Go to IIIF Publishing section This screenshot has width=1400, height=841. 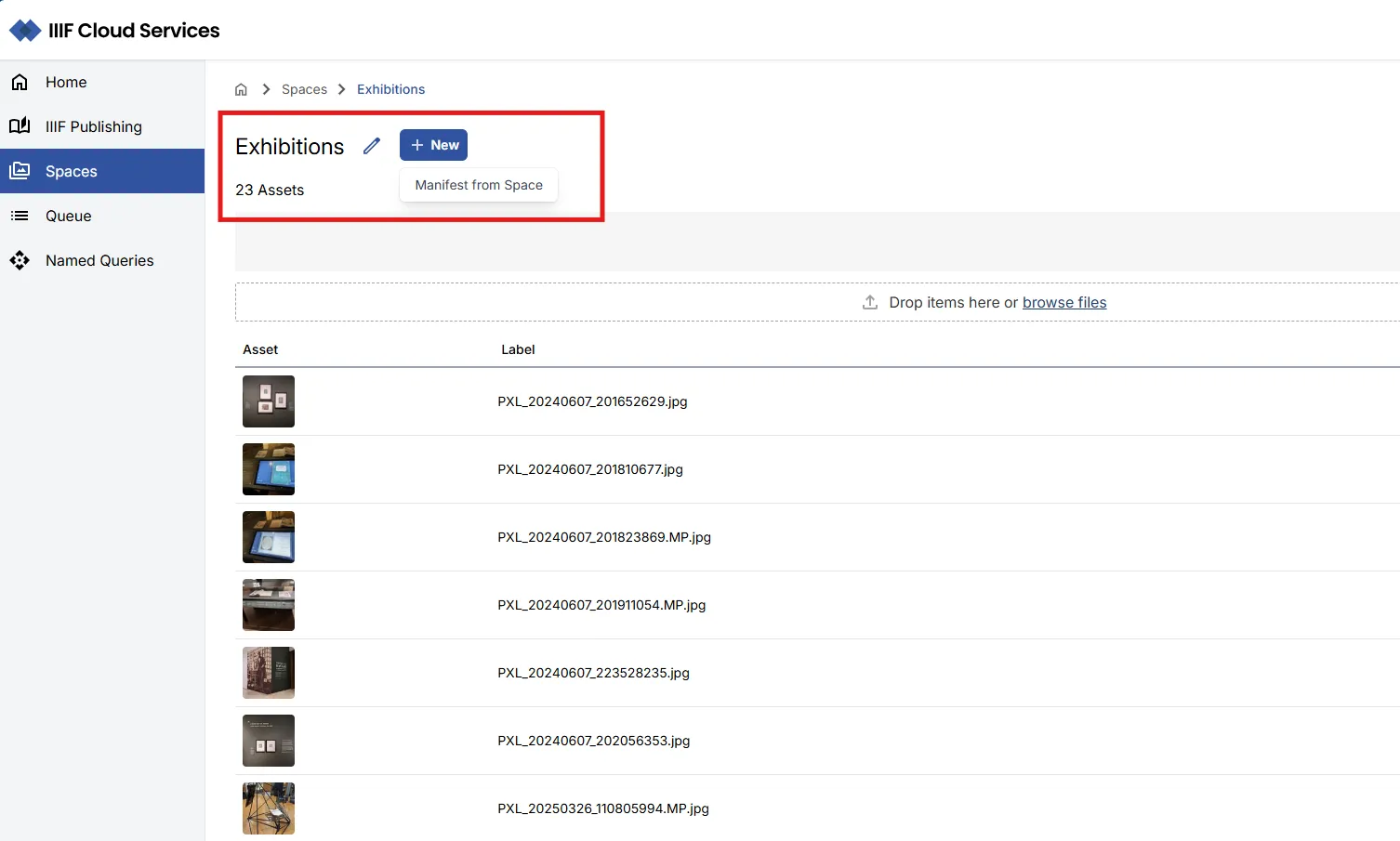point(102,126)
